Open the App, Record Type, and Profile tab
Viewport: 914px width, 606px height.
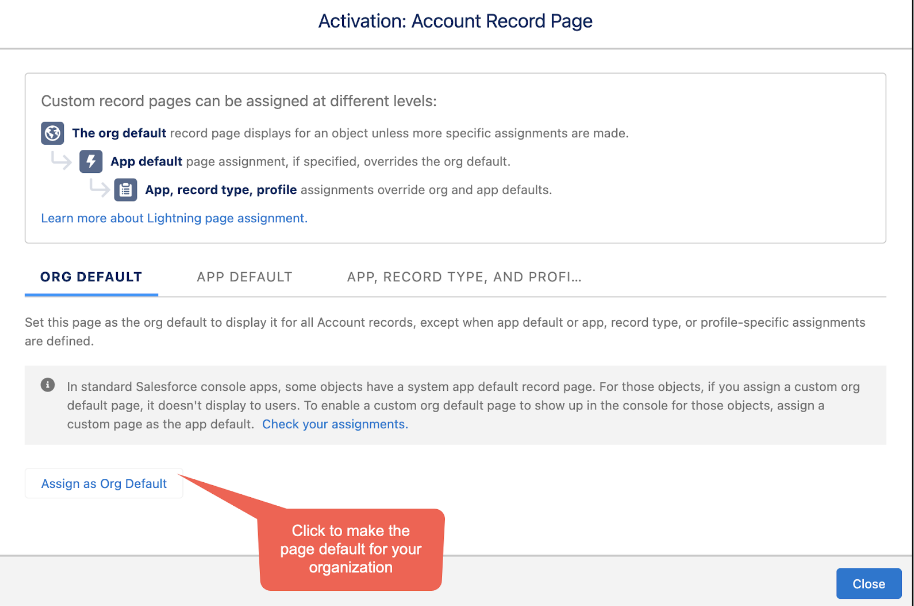464,277
